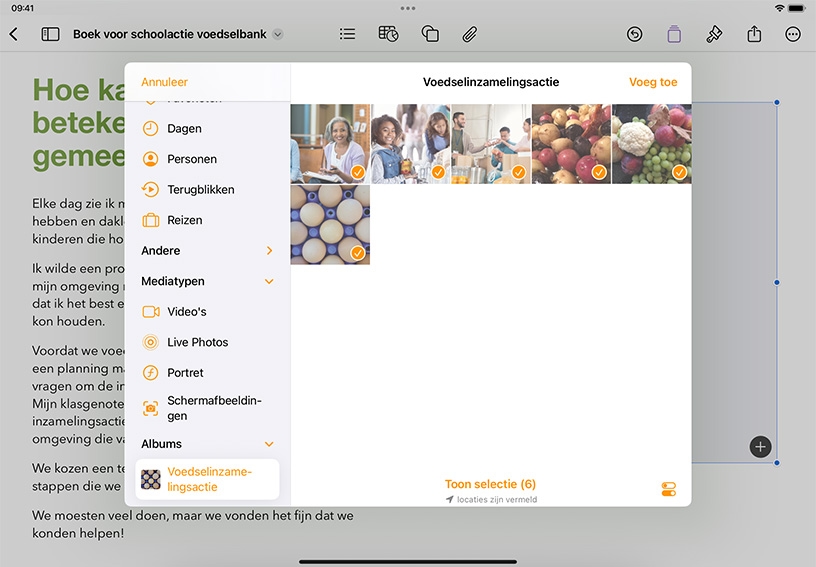Deselect the photo of the gray-haired woman
816x567 pixels.
pos(330,144)
